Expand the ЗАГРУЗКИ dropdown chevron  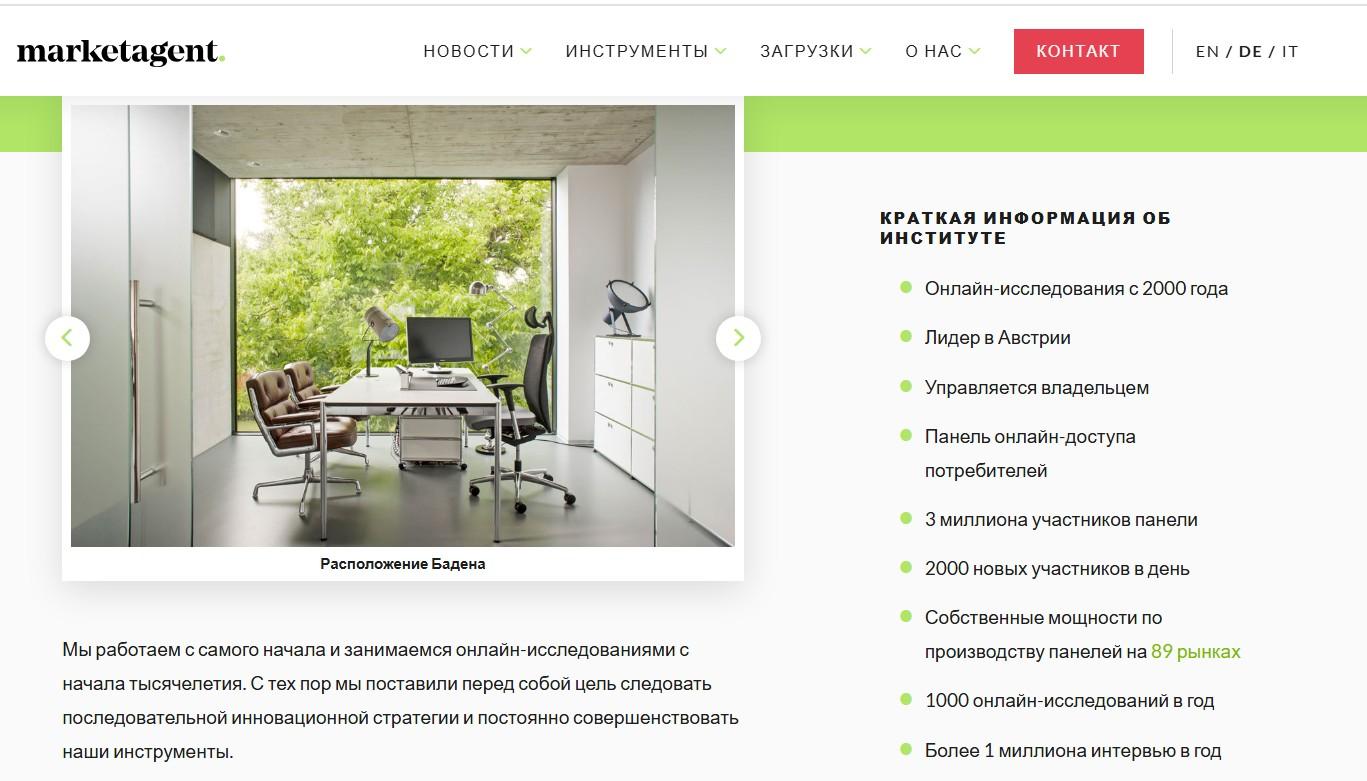pos(866,51)
